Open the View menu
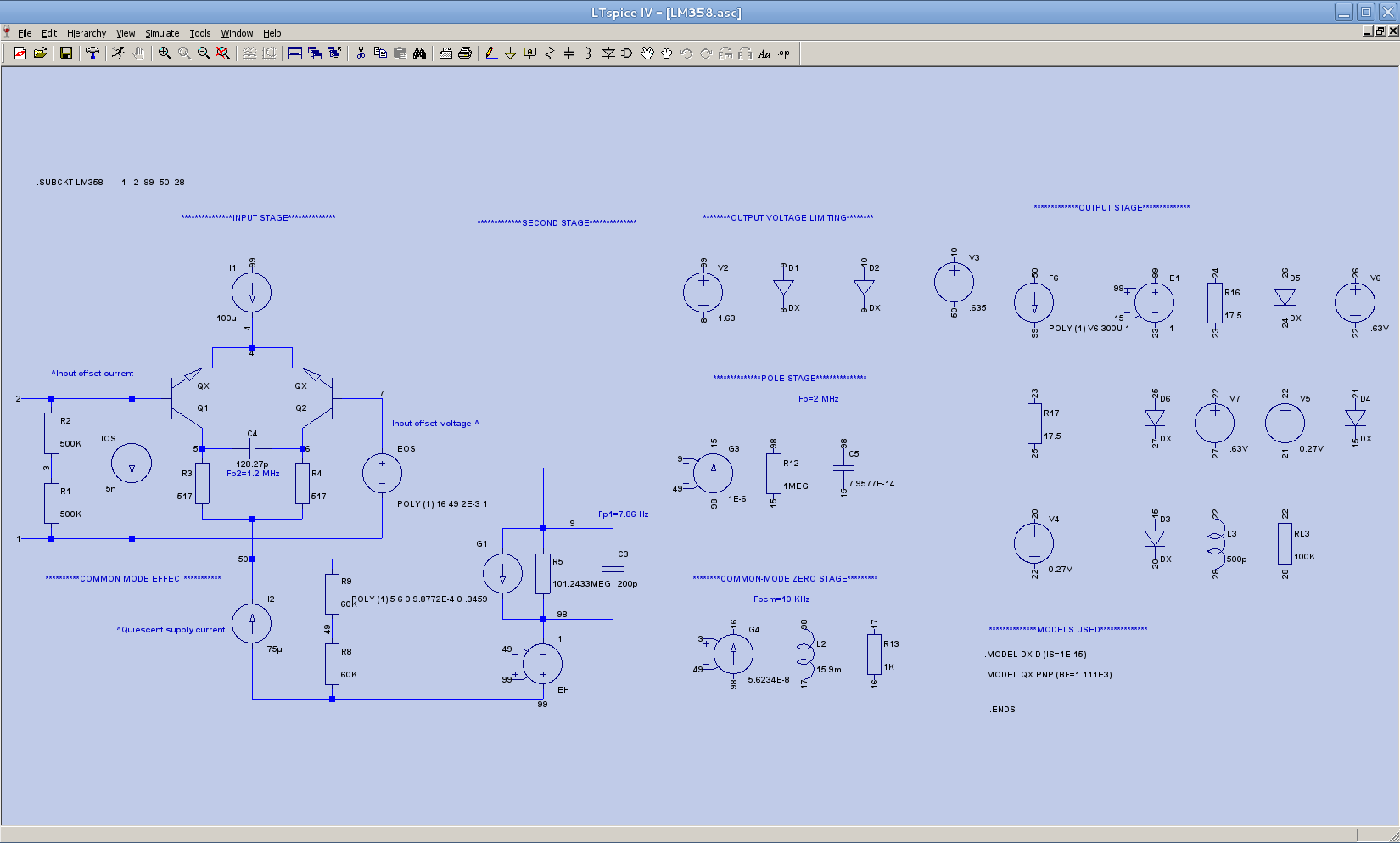The height and width of the screenshot is (843, 1400). point(126,33)
